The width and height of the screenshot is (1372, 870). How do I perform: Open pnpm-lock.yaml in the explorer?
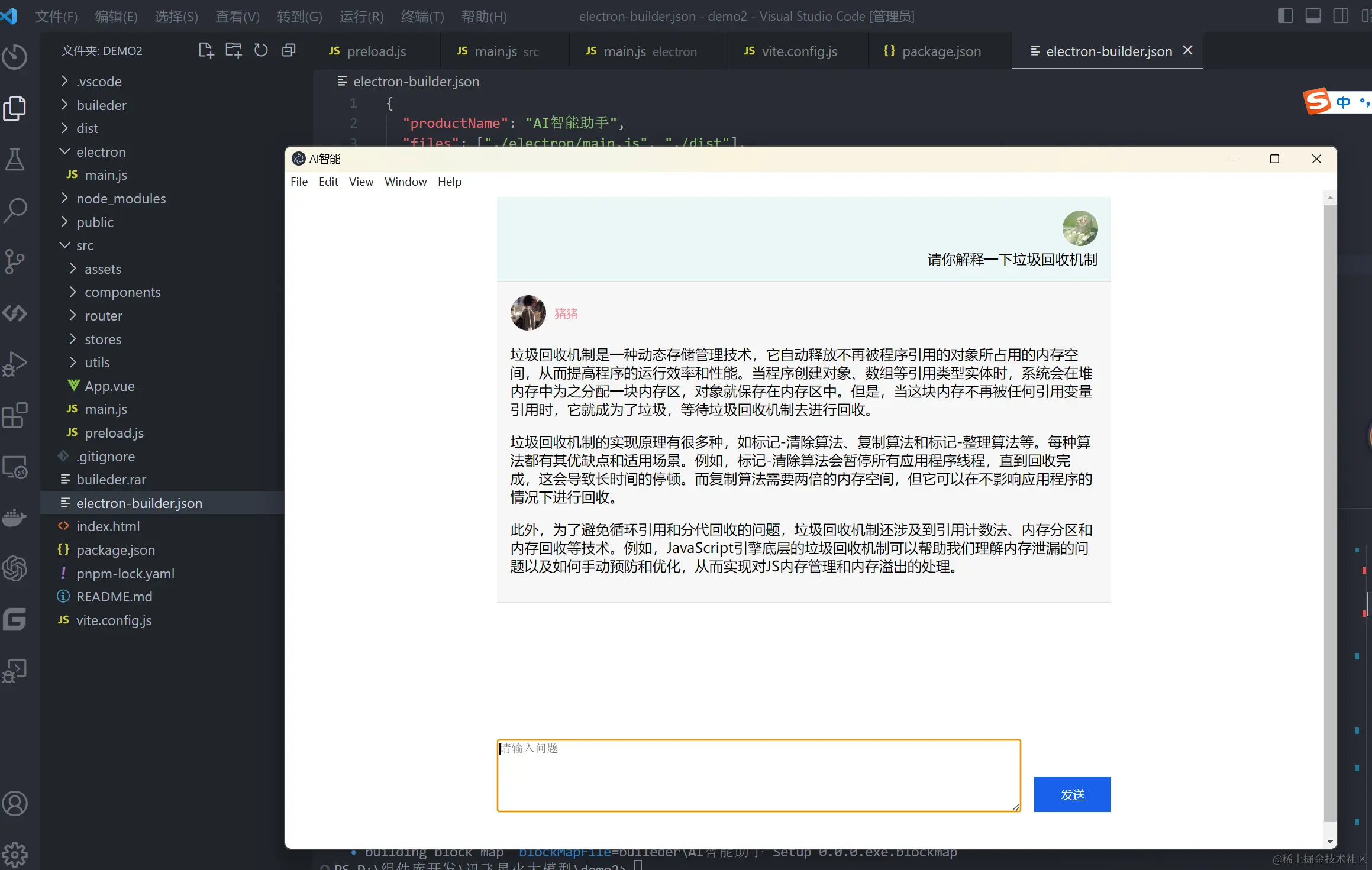click(163, 574)
